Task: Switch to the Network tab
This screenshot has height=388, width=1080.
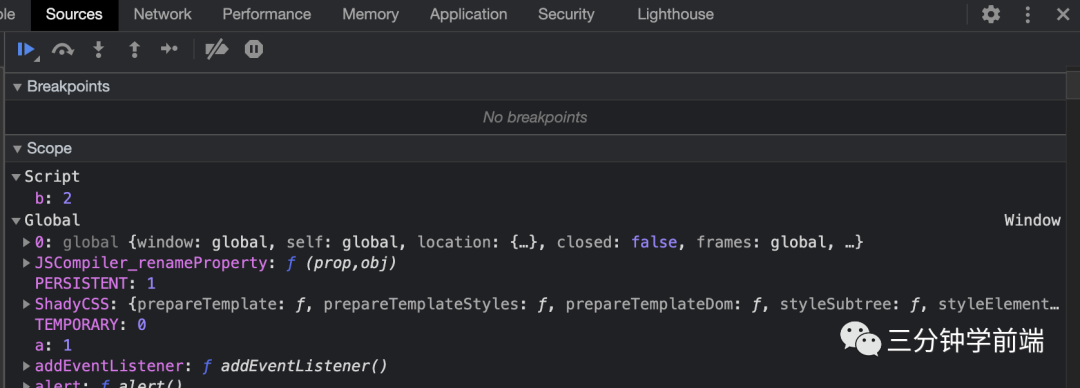Action: [x=163, y=14]
